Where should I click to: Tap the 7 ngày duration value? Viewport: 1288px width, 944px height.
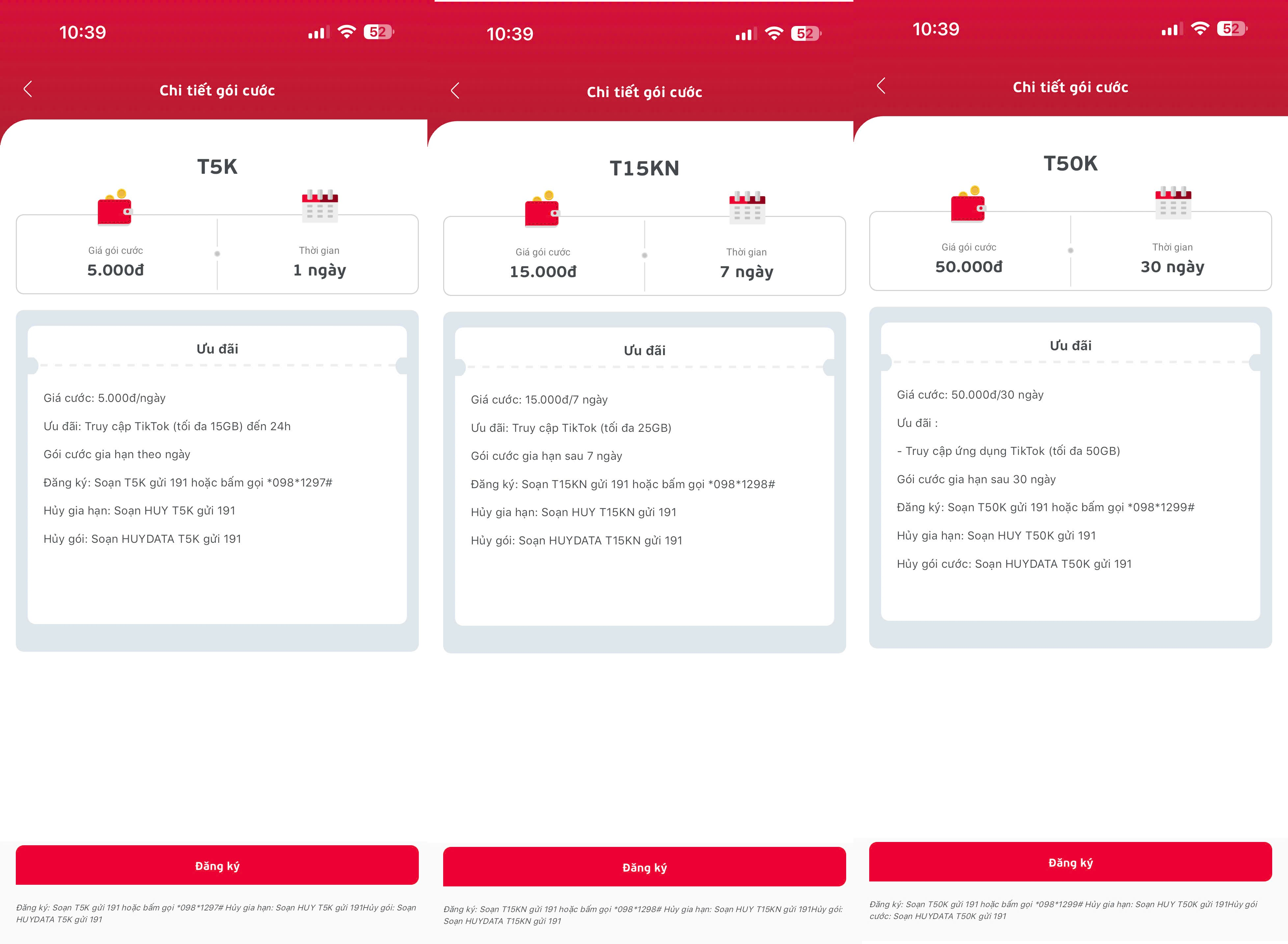[x=746, y=272]
